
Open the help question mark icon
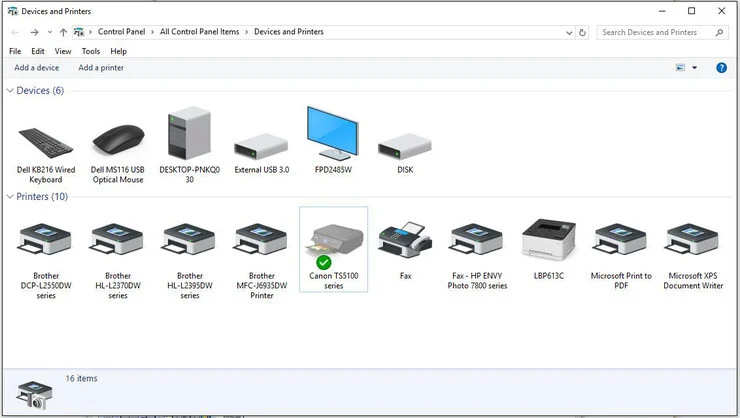point(721,68)
